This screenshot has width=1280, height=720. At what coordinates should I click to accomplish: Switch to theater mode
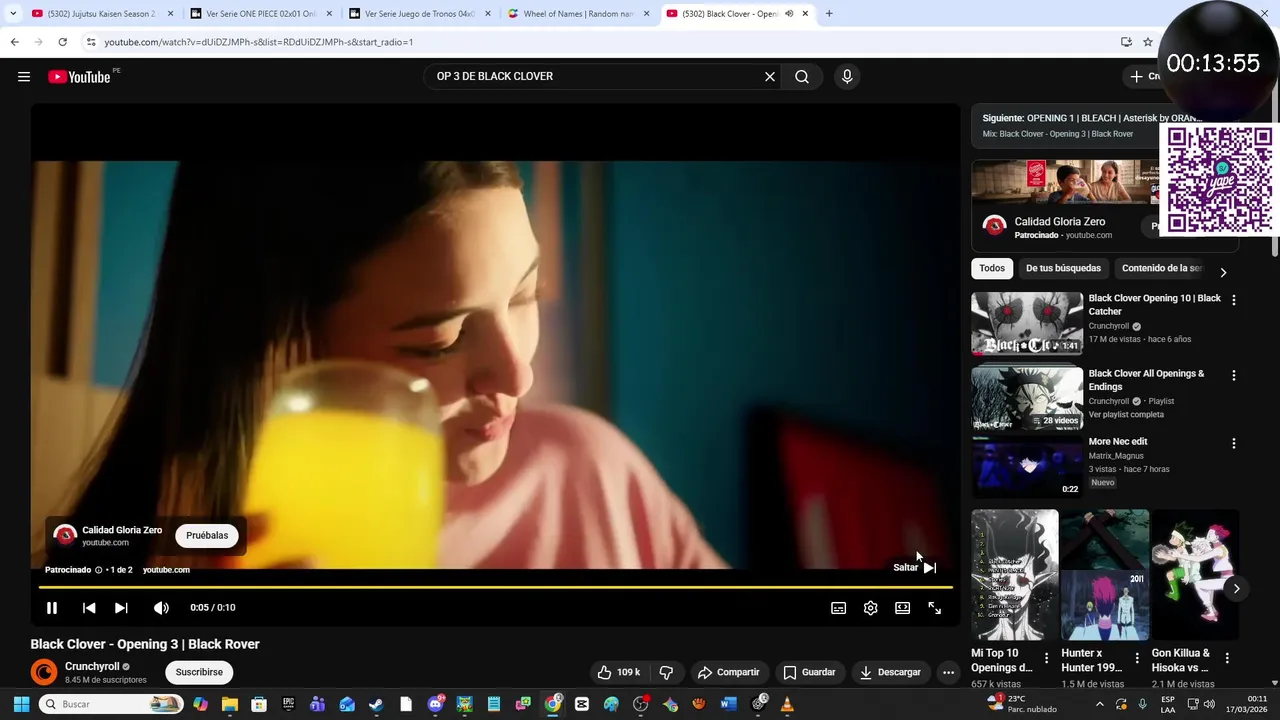pyautogui.click(x=903, y=608)
